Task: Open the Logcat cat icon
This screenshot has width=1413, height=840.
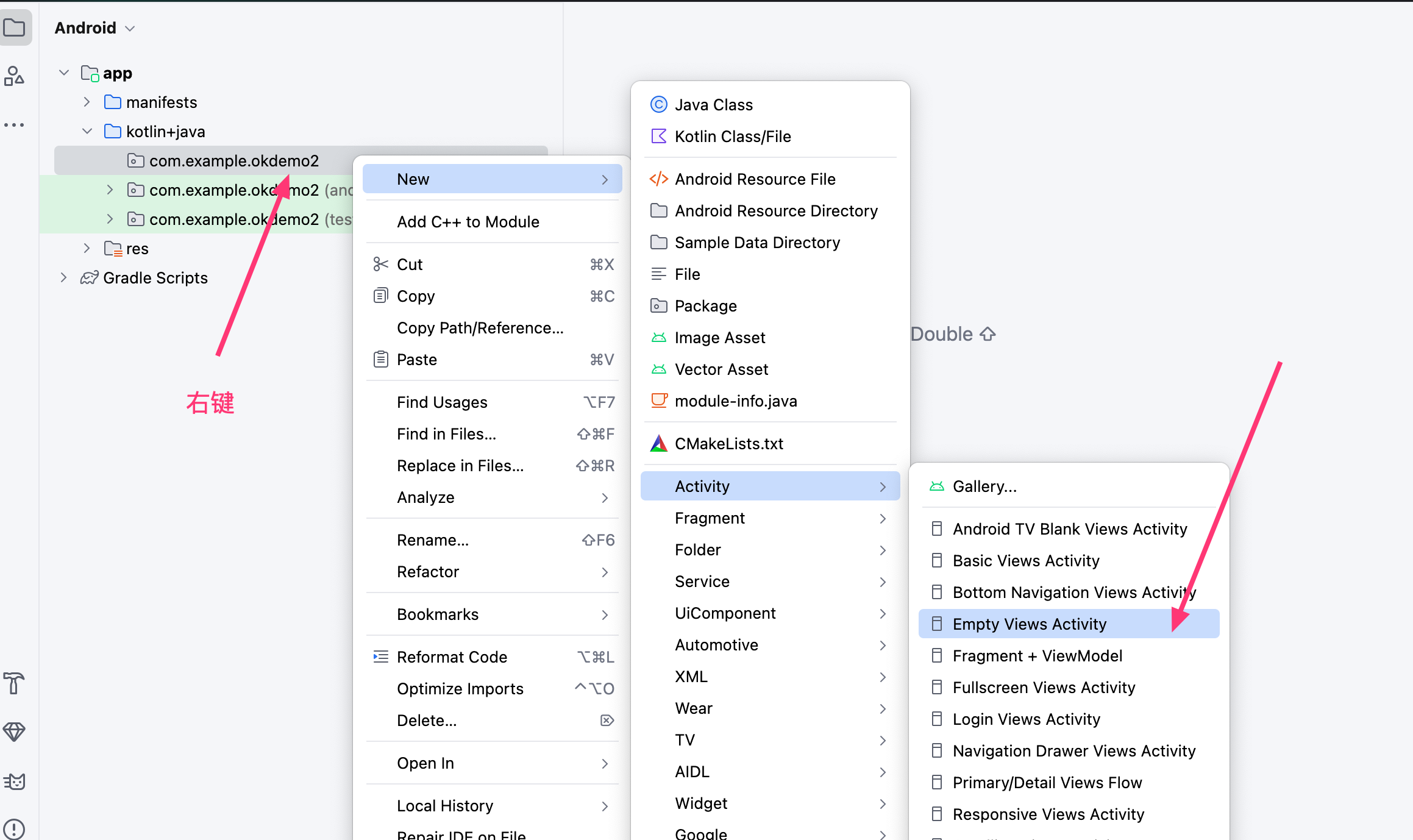Action: (15, 781)
